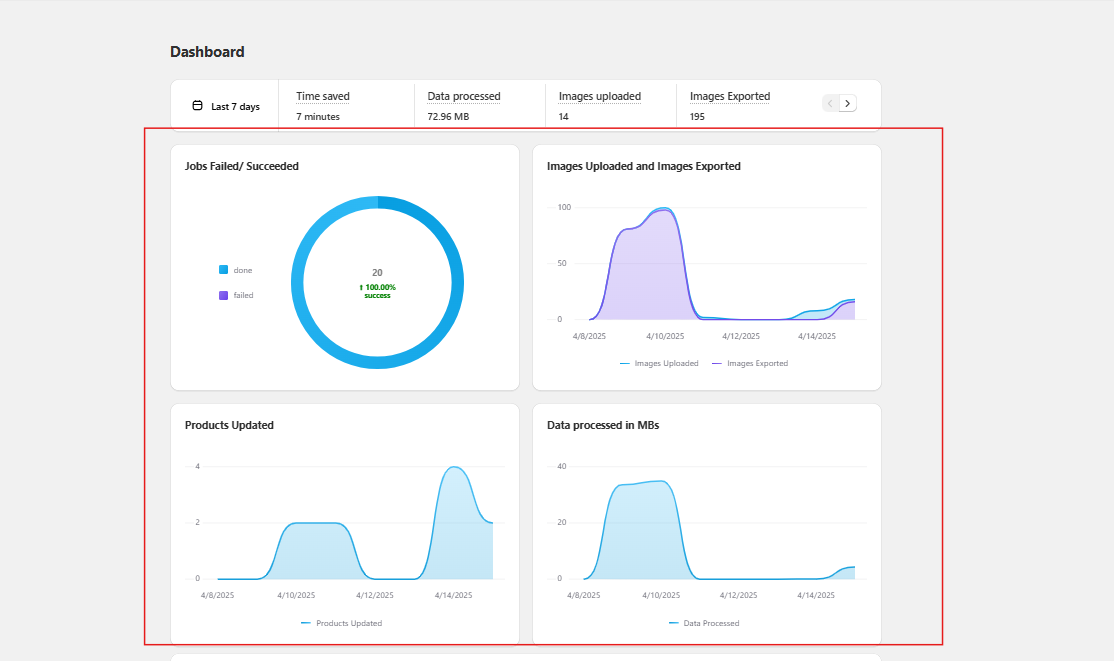This screenshot has height=661, width=1114.
Task: Open the Data processed metric details
Action: pyautogui.click(x=464, y=97)
